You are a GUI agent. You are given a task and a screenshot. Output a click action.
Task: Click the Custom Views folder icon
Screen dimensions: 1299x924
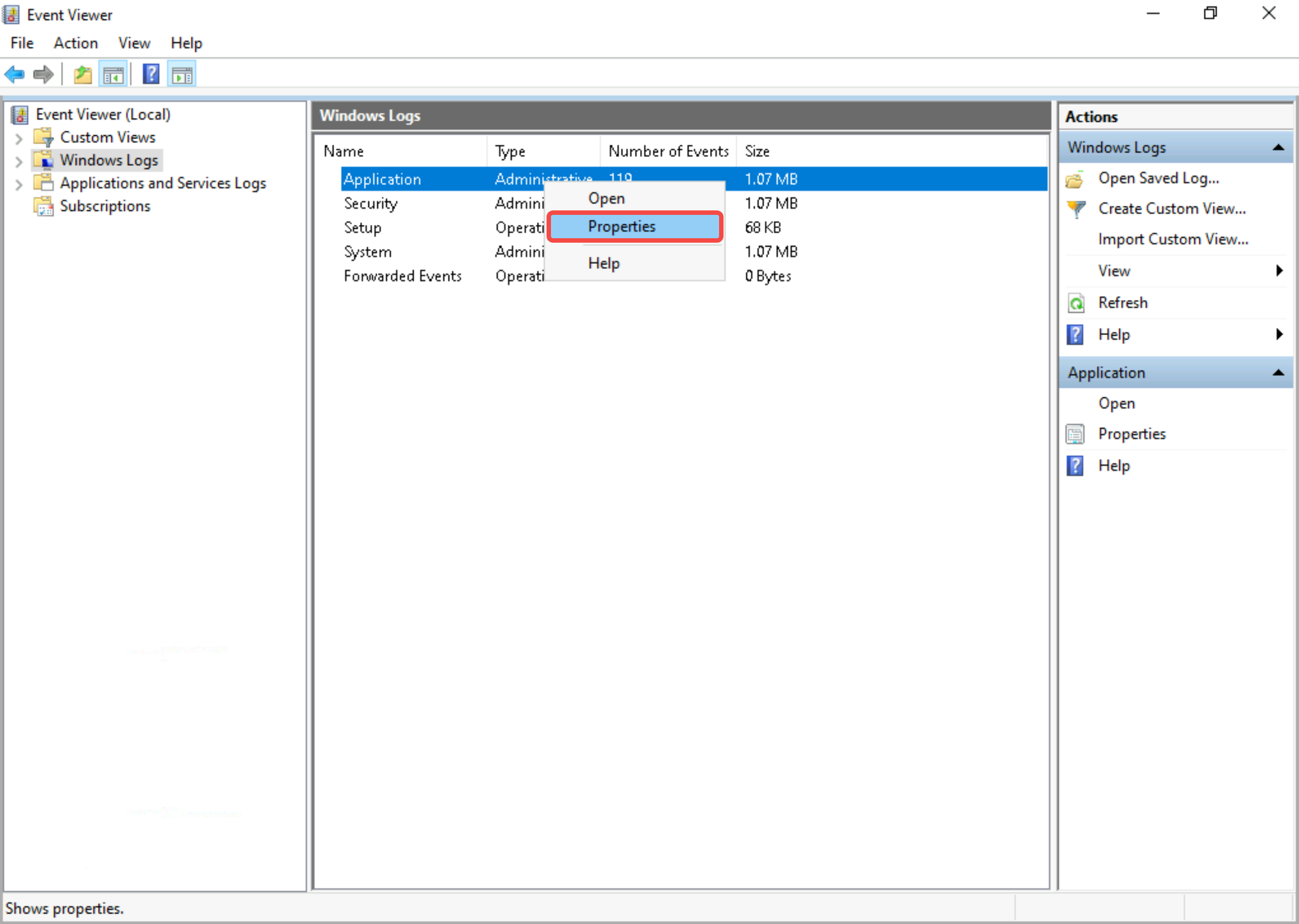(43, 137)
